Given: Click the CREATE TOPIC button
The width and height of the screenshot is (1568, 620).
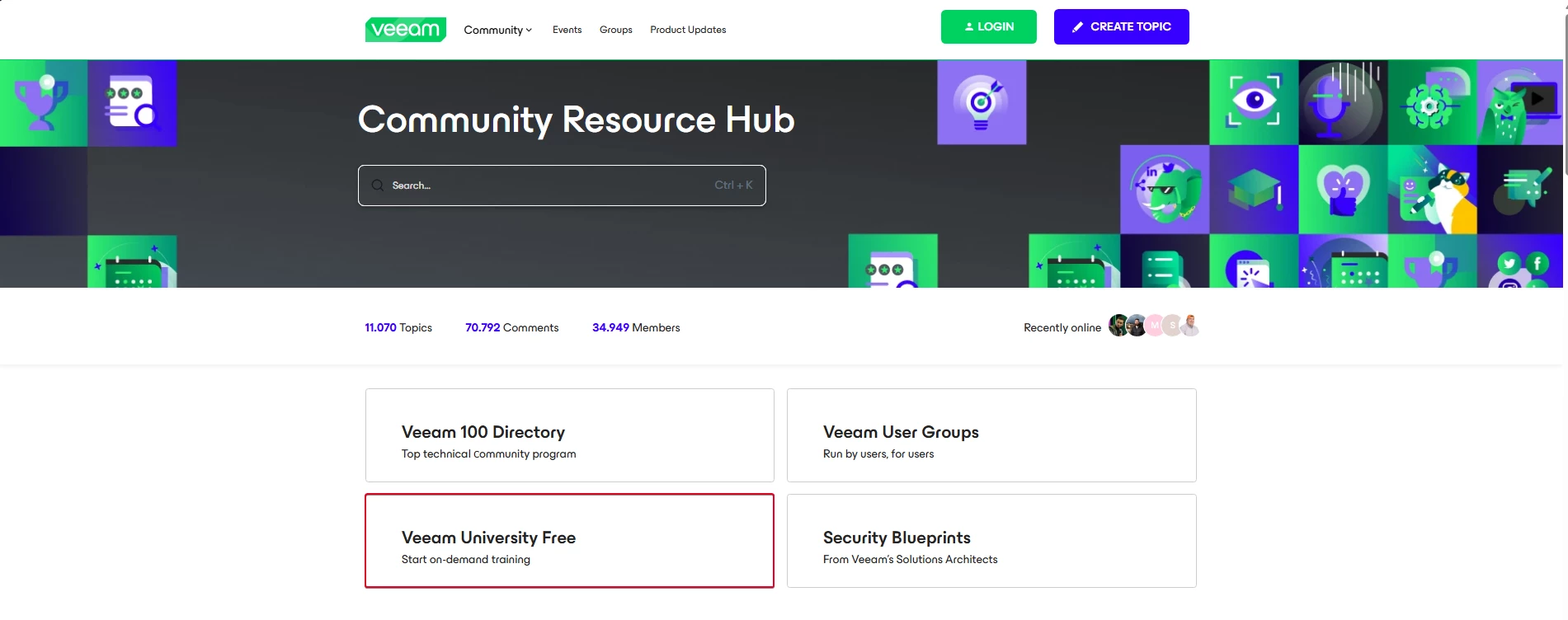Looking at the screenshot, I should pyautogui.click(x=1122, y=26).
